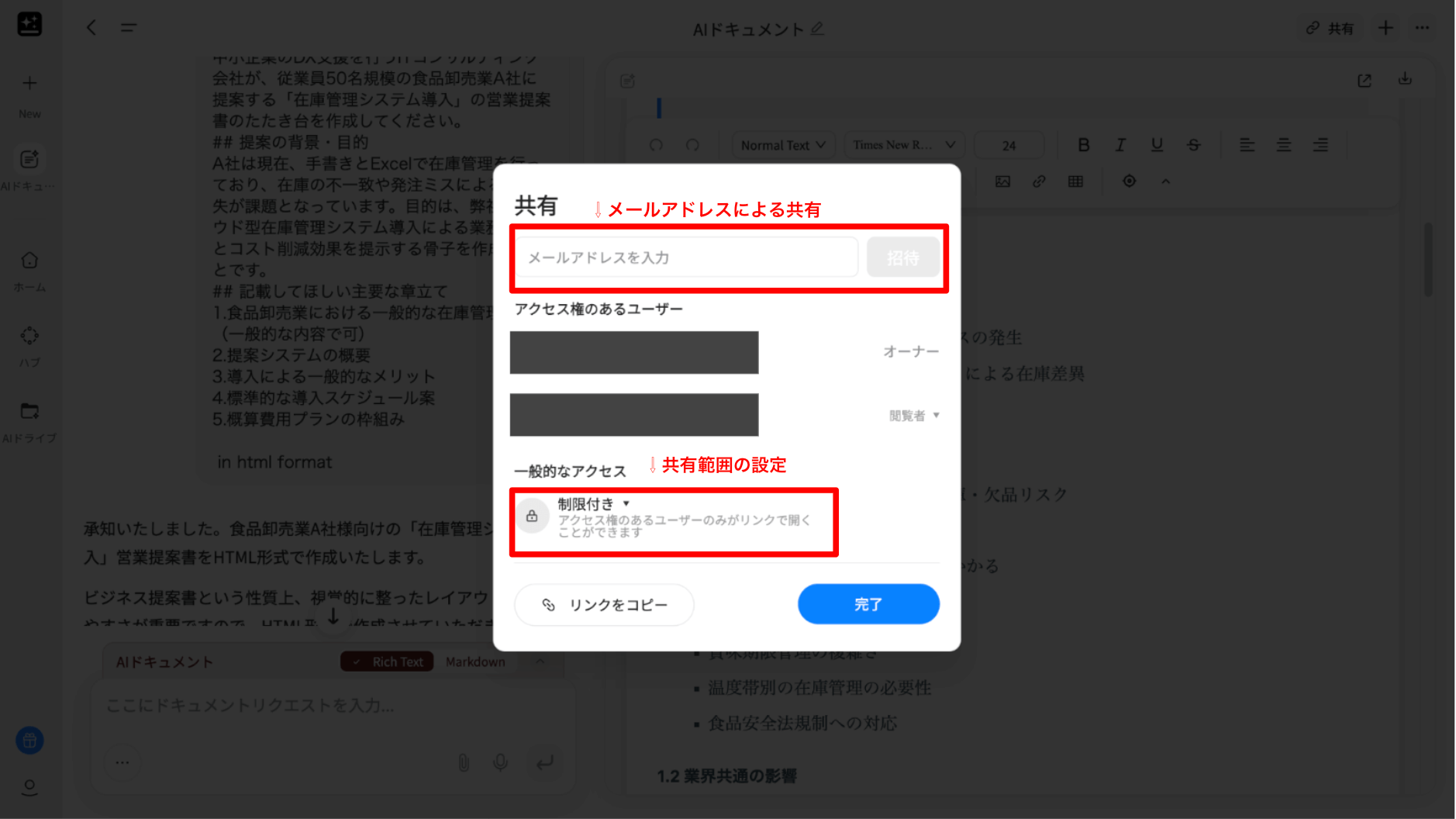Click the blue 完了 button

click(868, 604)
